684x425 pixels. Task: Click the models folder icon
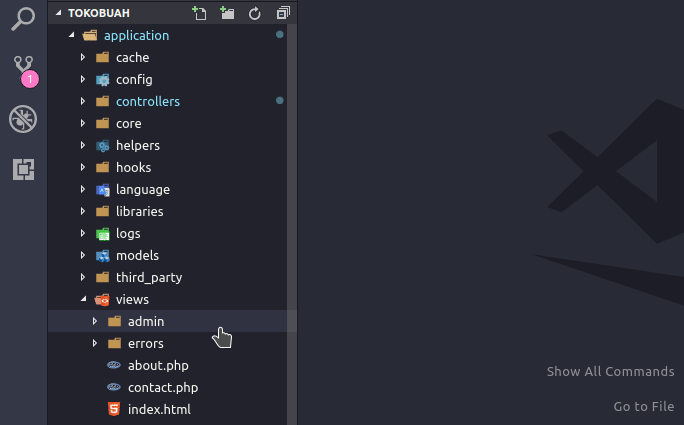click(103, 255)
